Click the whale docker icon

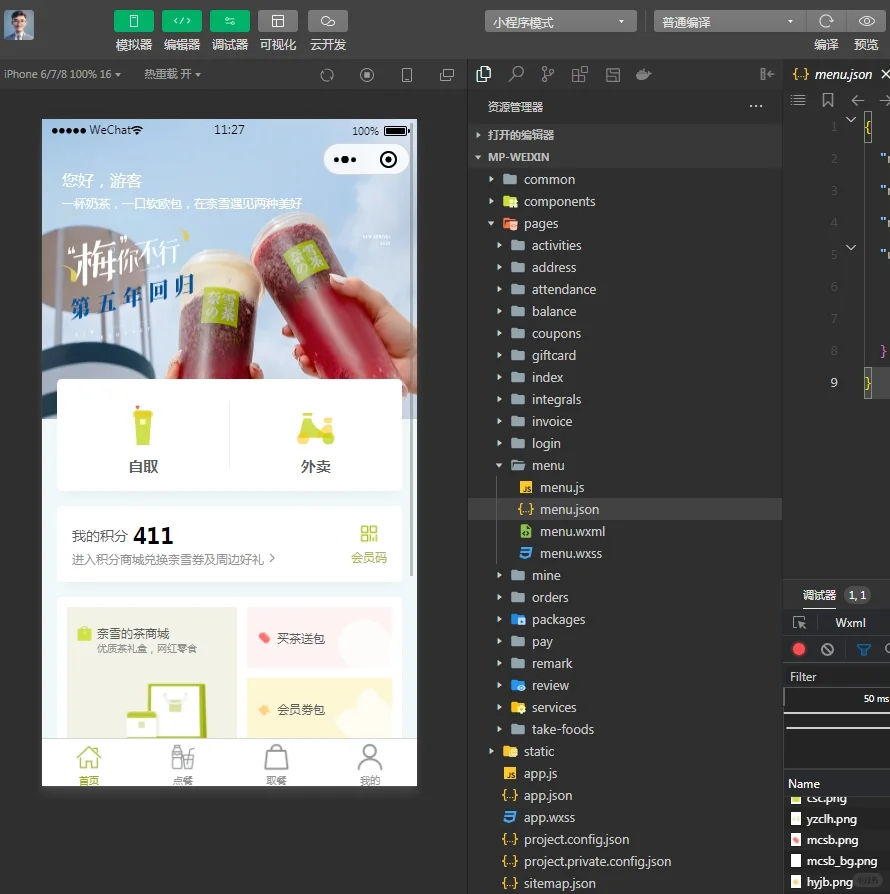pos(644,74)
